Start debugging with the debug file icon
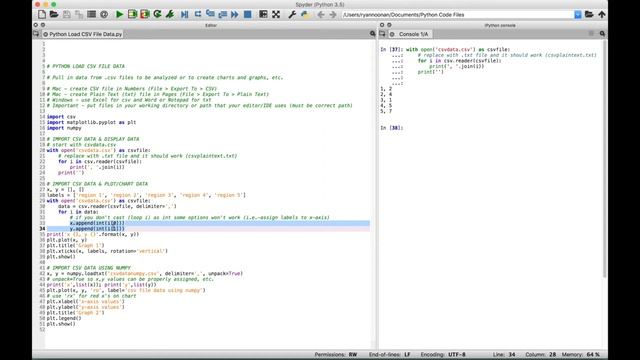Image resolution: width=640 pixels, height=360 pixels. click(x=185, y=14)
